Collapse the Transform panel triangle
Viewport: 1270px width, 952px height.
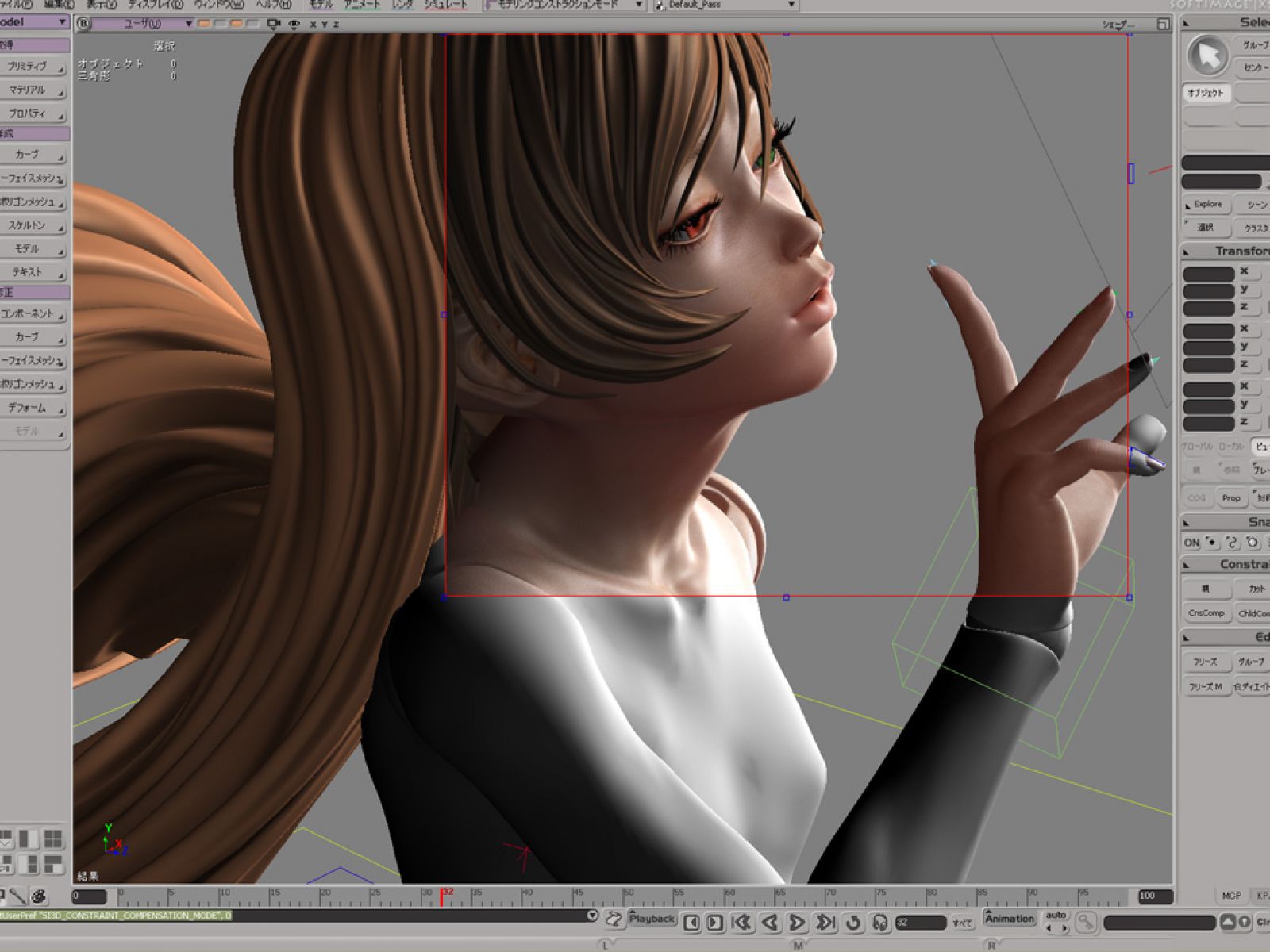click(x=1186, y=252)
